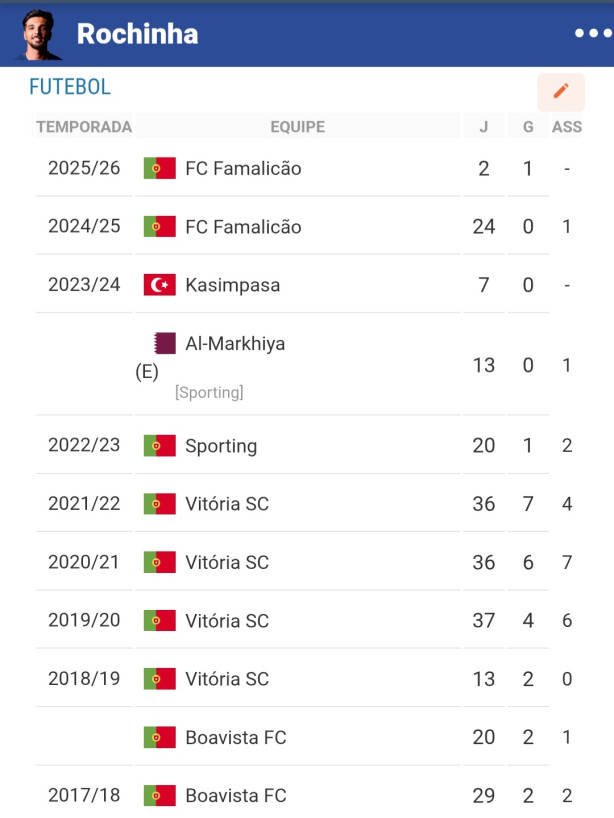The height and width of the screenshot is (818, 614).
Task: Open the Kasimpasa team link
Action: [x=233, y=285]
